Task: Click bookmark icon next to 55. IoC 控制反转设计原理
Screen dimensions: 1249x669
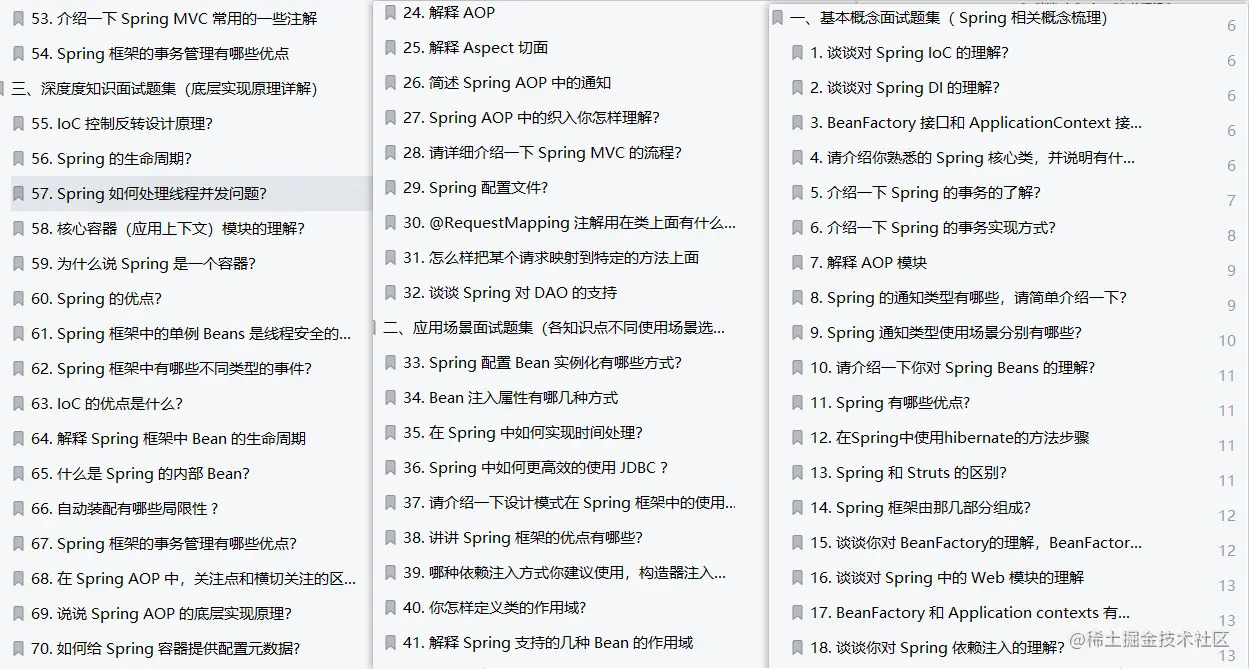Action: click(18, 124)
